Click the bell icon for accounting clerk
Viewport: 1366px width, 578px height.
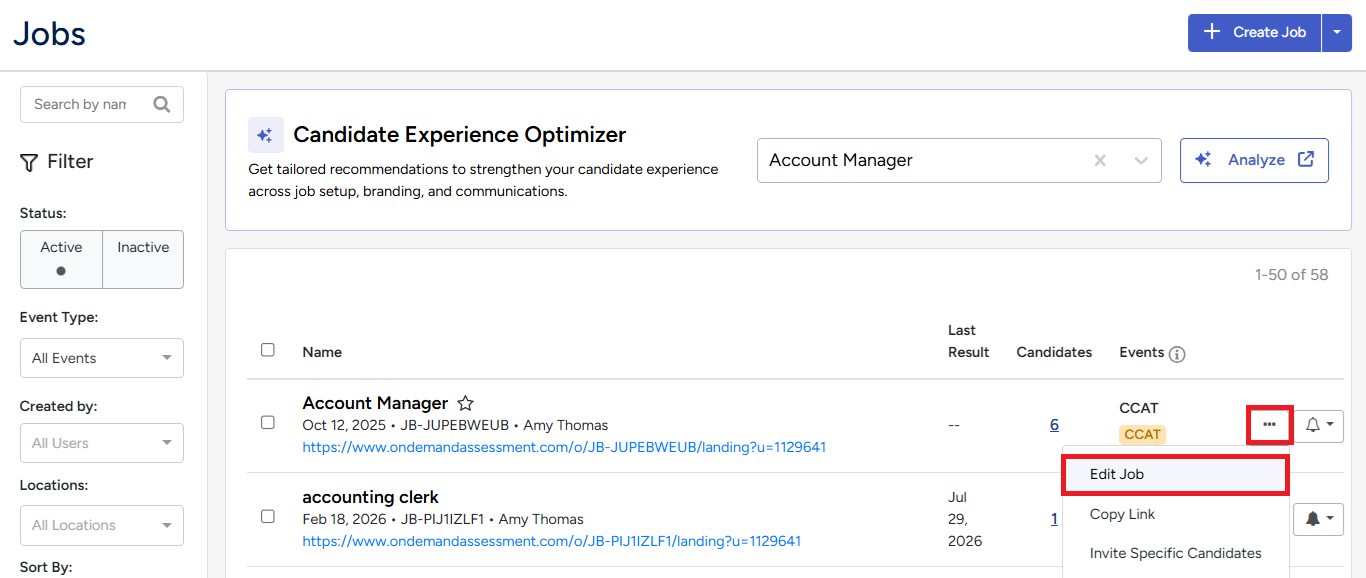[x=1320, y=518]
